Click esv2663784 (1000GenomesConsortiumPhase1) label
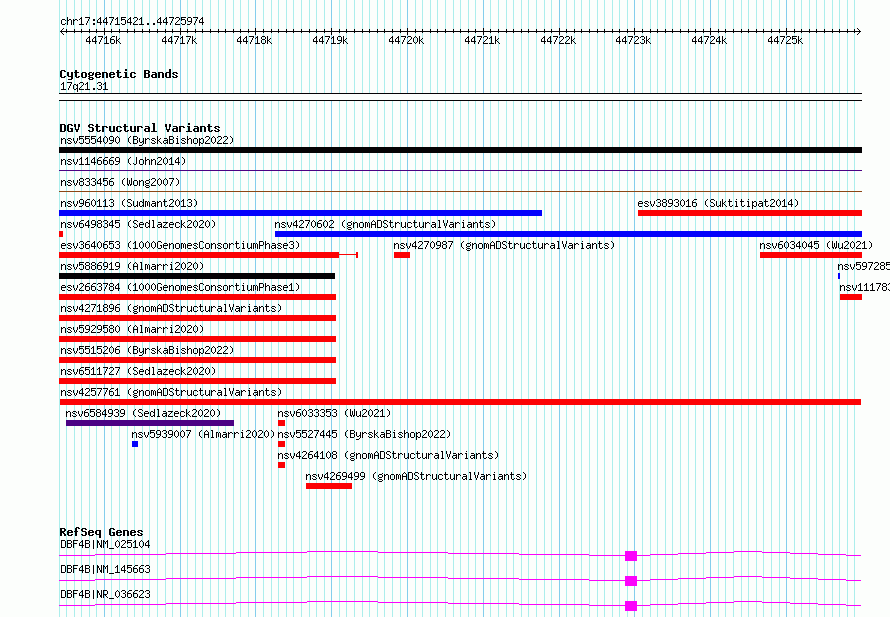890x617 pixels. (x=180, y=287)
